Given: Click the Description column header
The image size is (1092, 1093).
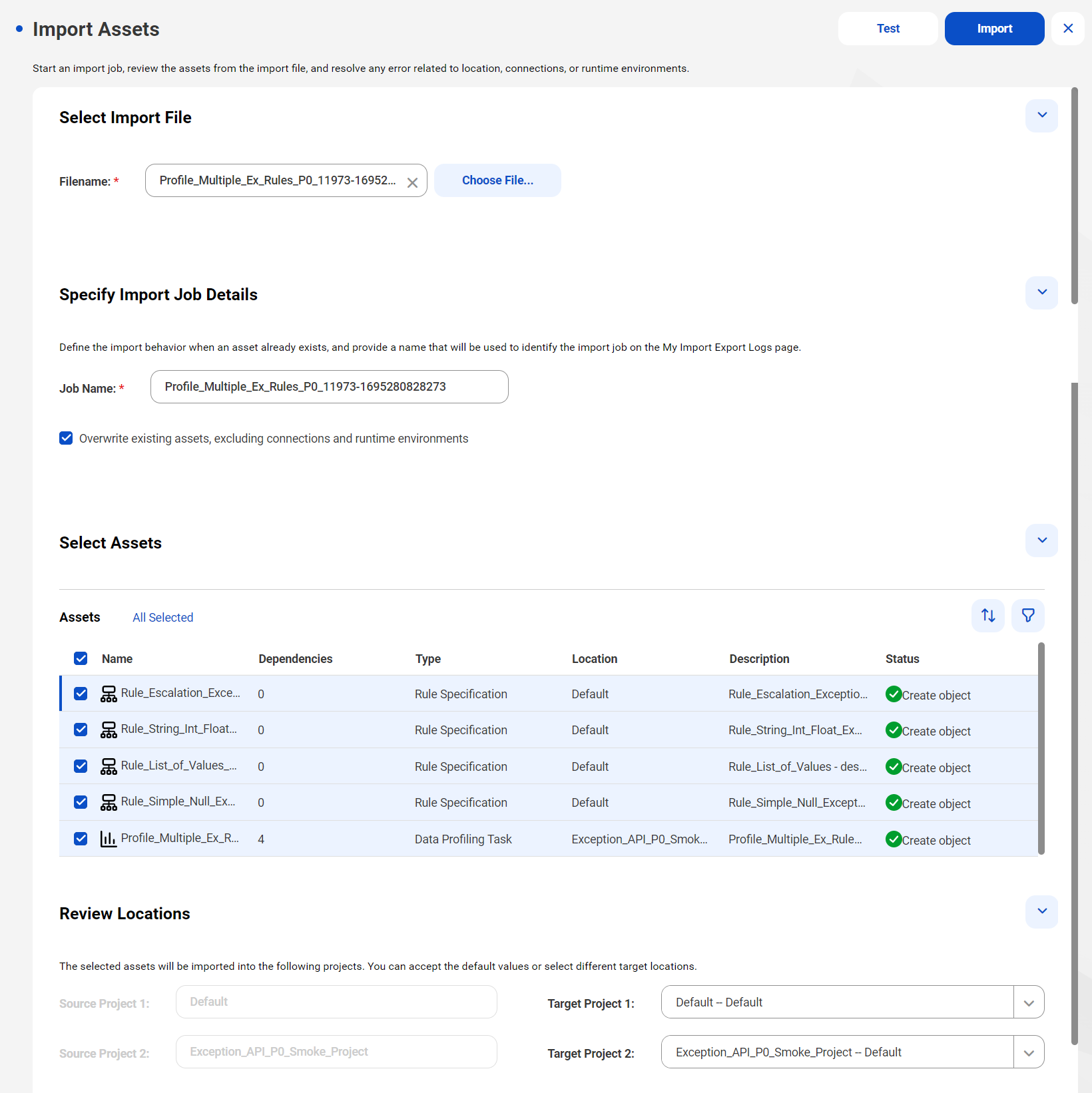Looking at the screenshot, I should pos(759,659).
